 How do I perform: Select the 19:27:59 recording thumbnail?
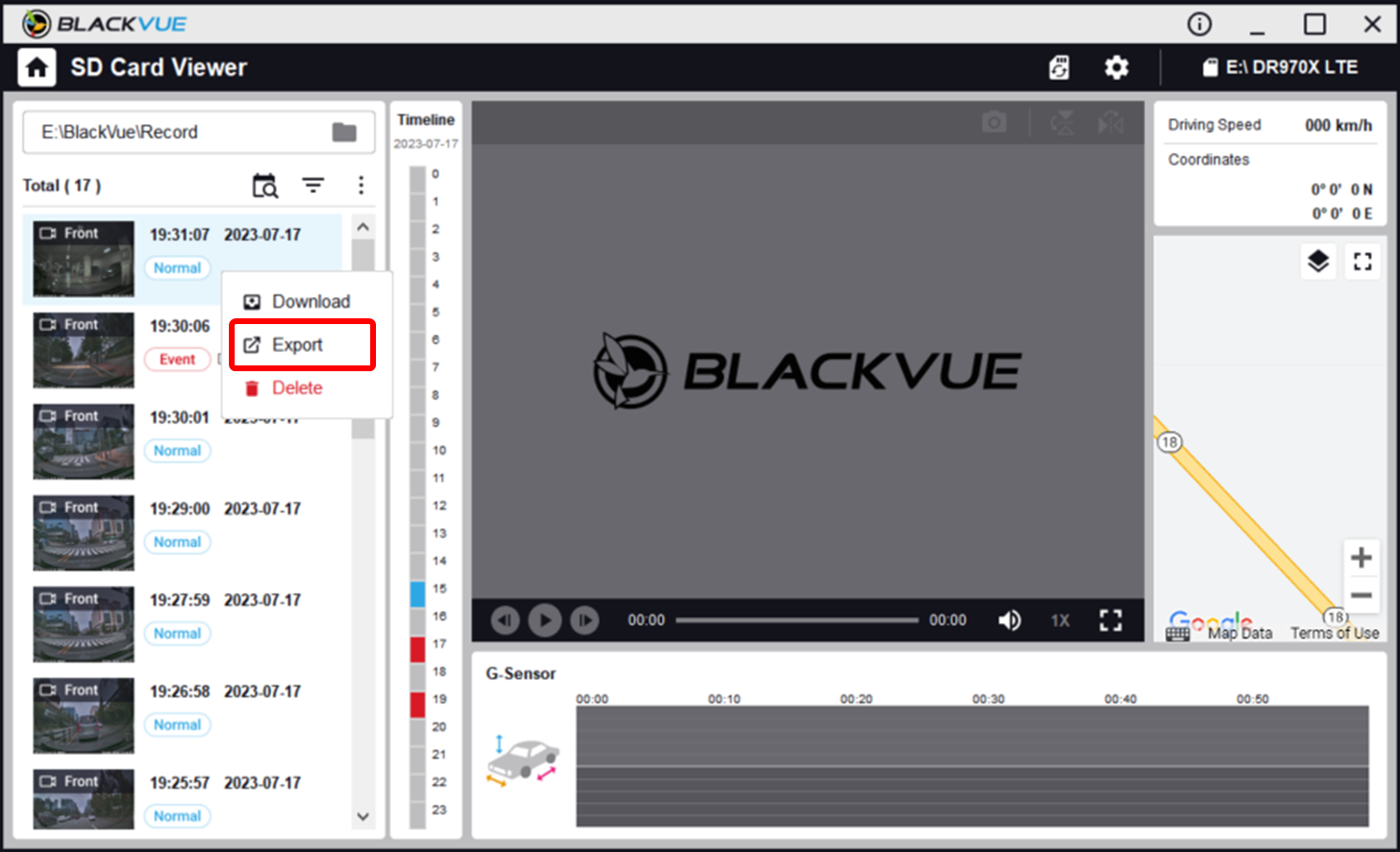click(x=84, y=624)
